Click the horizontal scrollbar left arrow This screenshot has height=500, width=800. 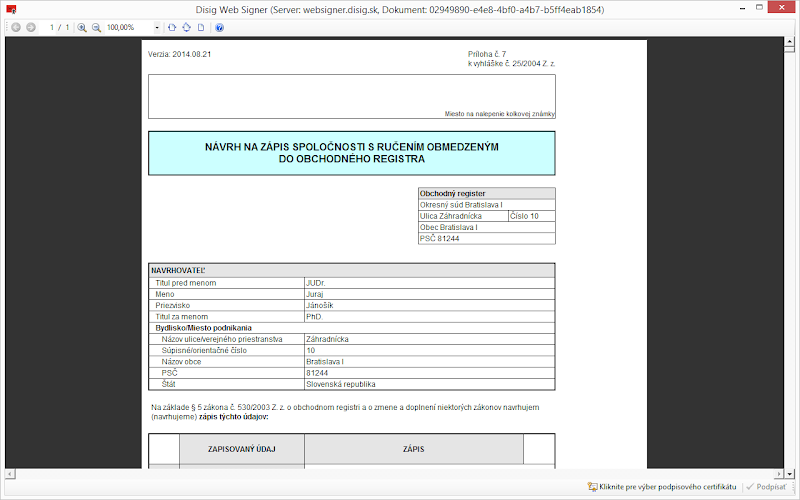[x=10, y=473]
